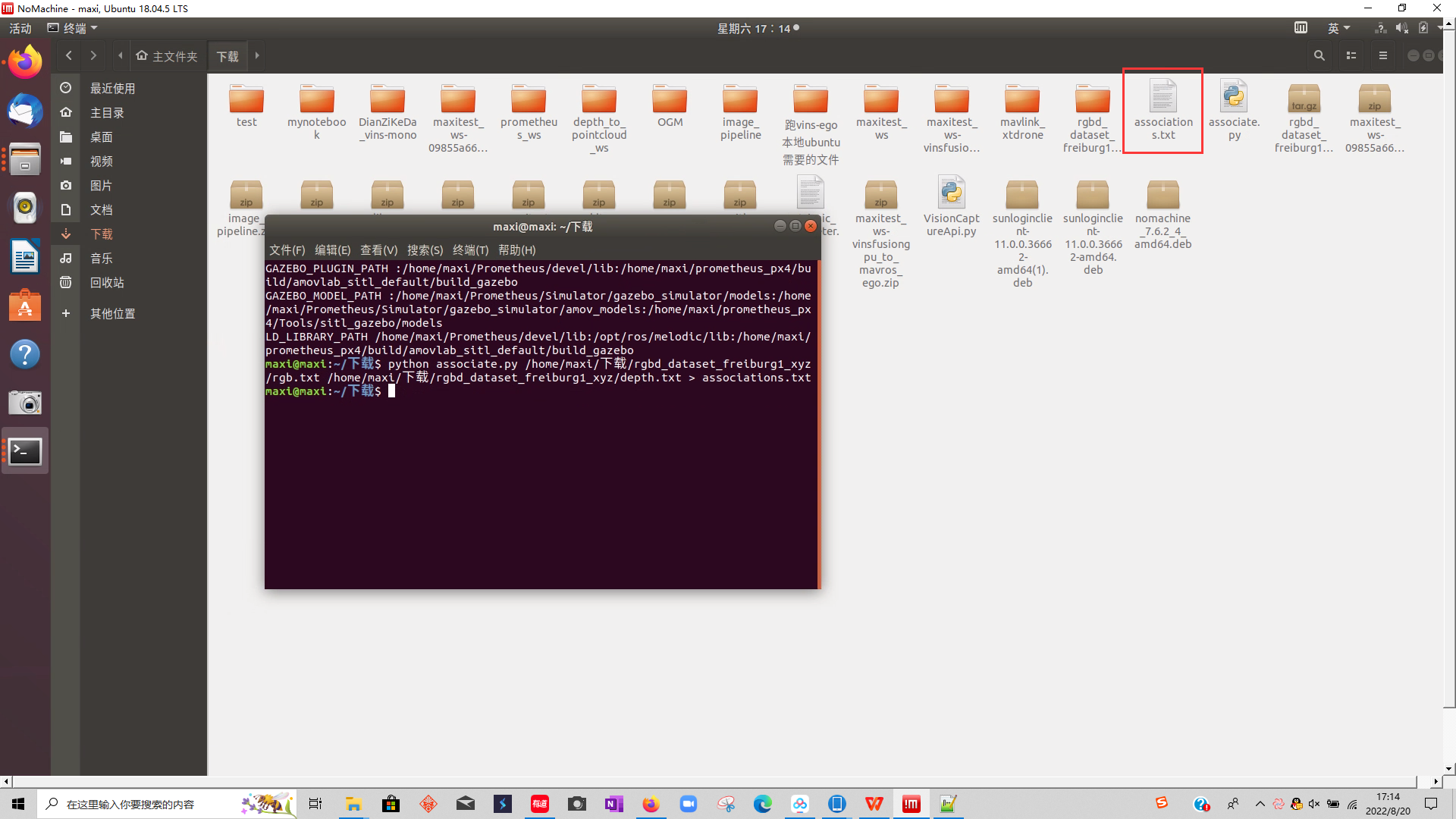Open Ubuntu Software center dock icon
This screenshot has height=819, width=1456.
[x=25, y=306]
